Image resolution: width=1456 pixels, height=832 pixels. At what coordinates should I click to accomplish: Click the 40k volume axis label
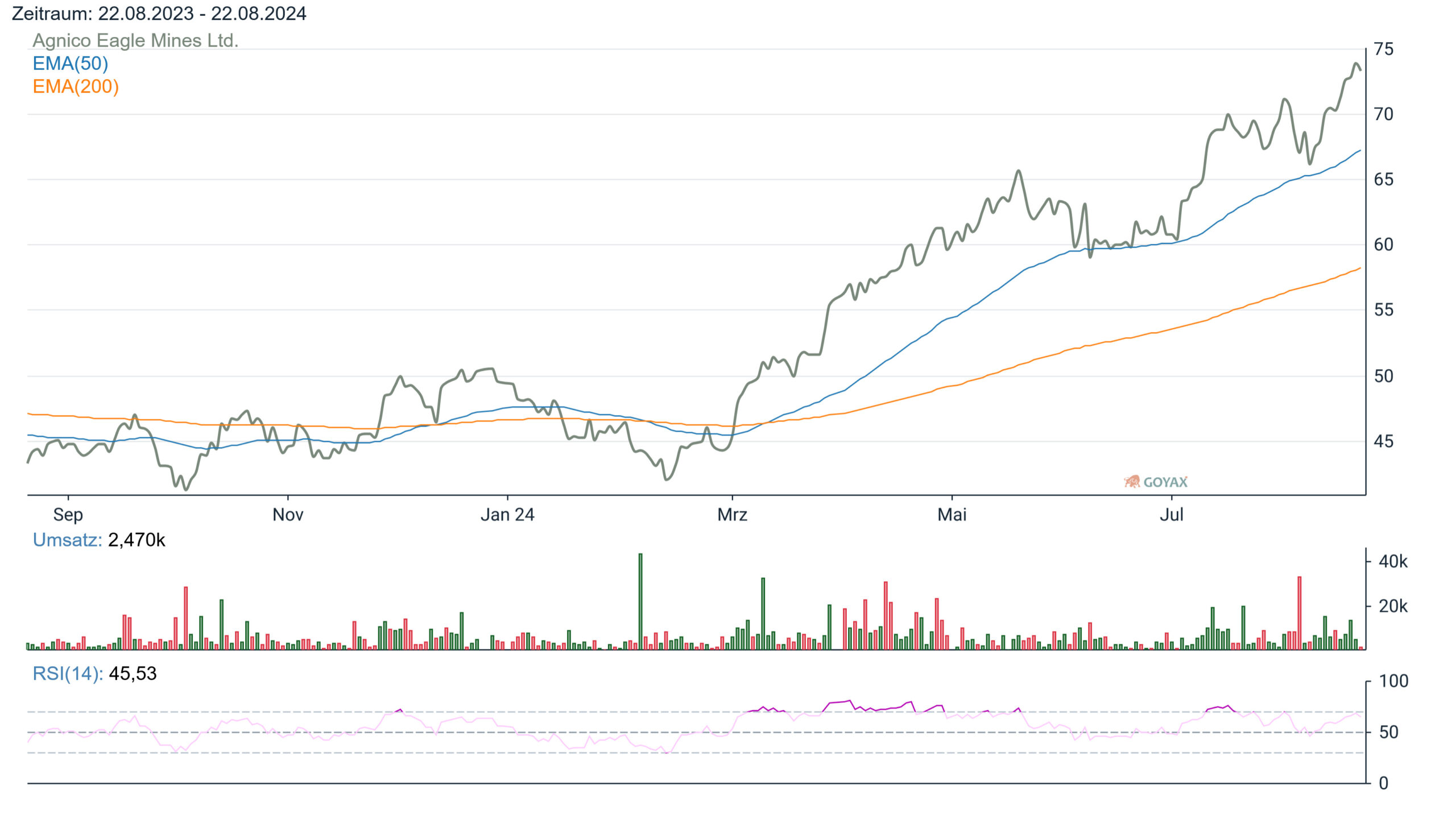point(1393,562)
